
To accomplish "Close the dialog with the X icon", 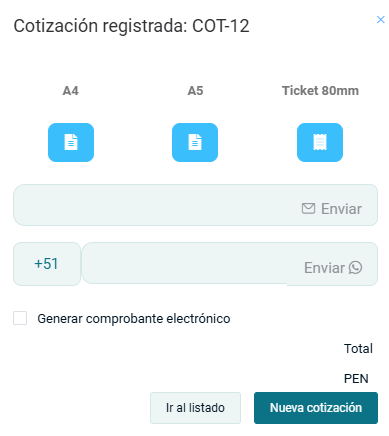I will 381,20.
